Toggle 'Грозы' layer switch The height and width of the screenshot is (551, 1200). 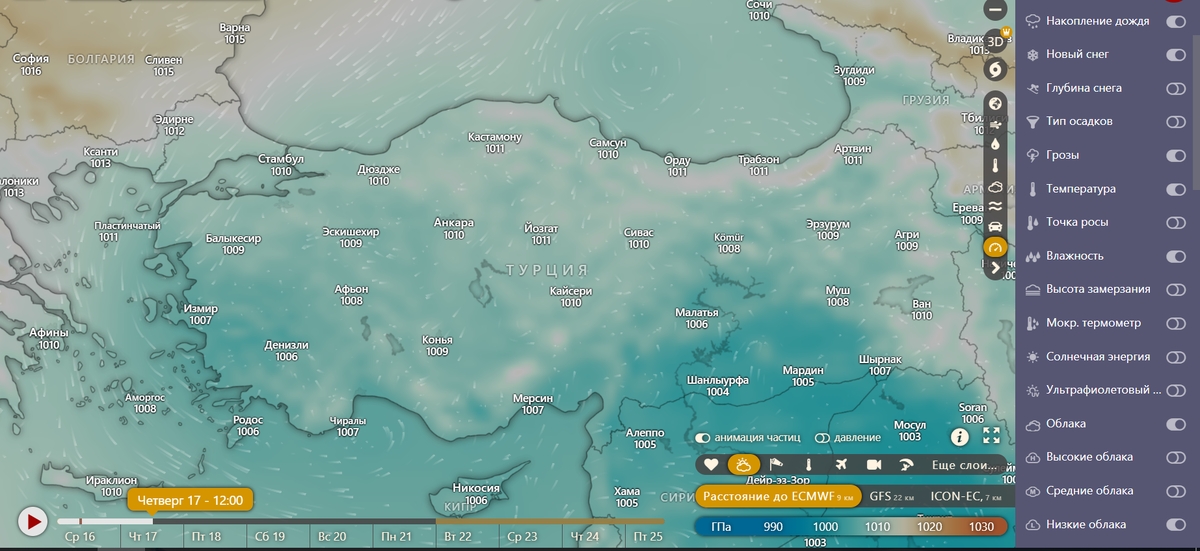(x=1176, y=155)
